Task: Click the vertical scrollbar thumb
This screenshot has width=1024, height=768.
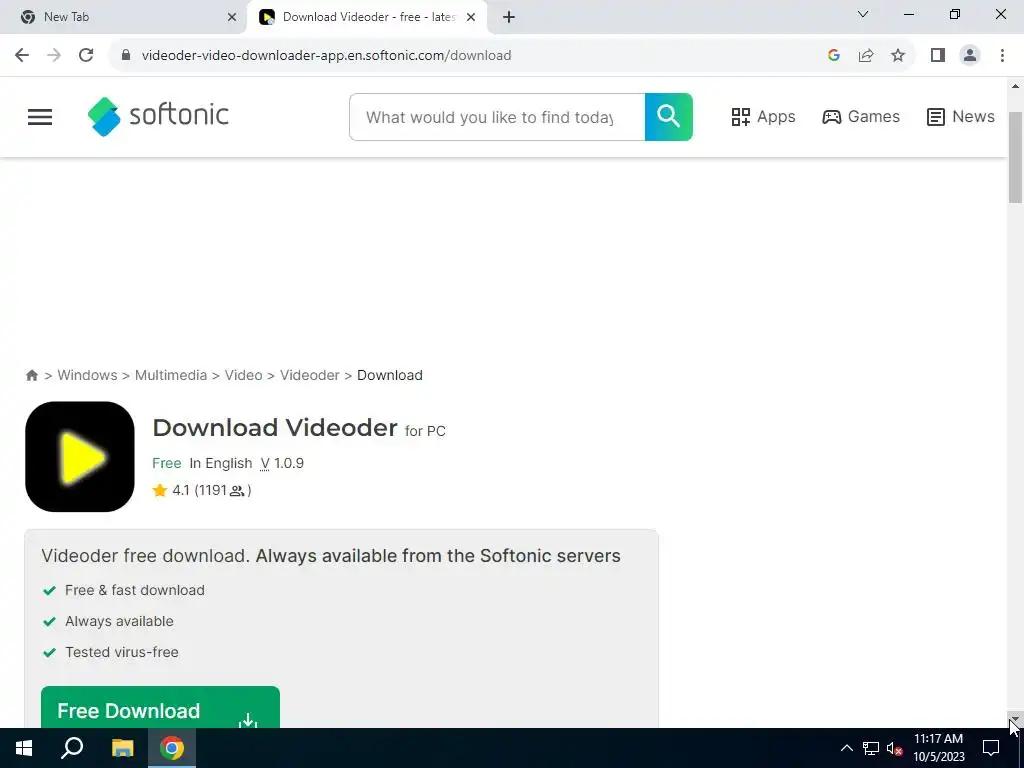Action: tap(1015, 157)
